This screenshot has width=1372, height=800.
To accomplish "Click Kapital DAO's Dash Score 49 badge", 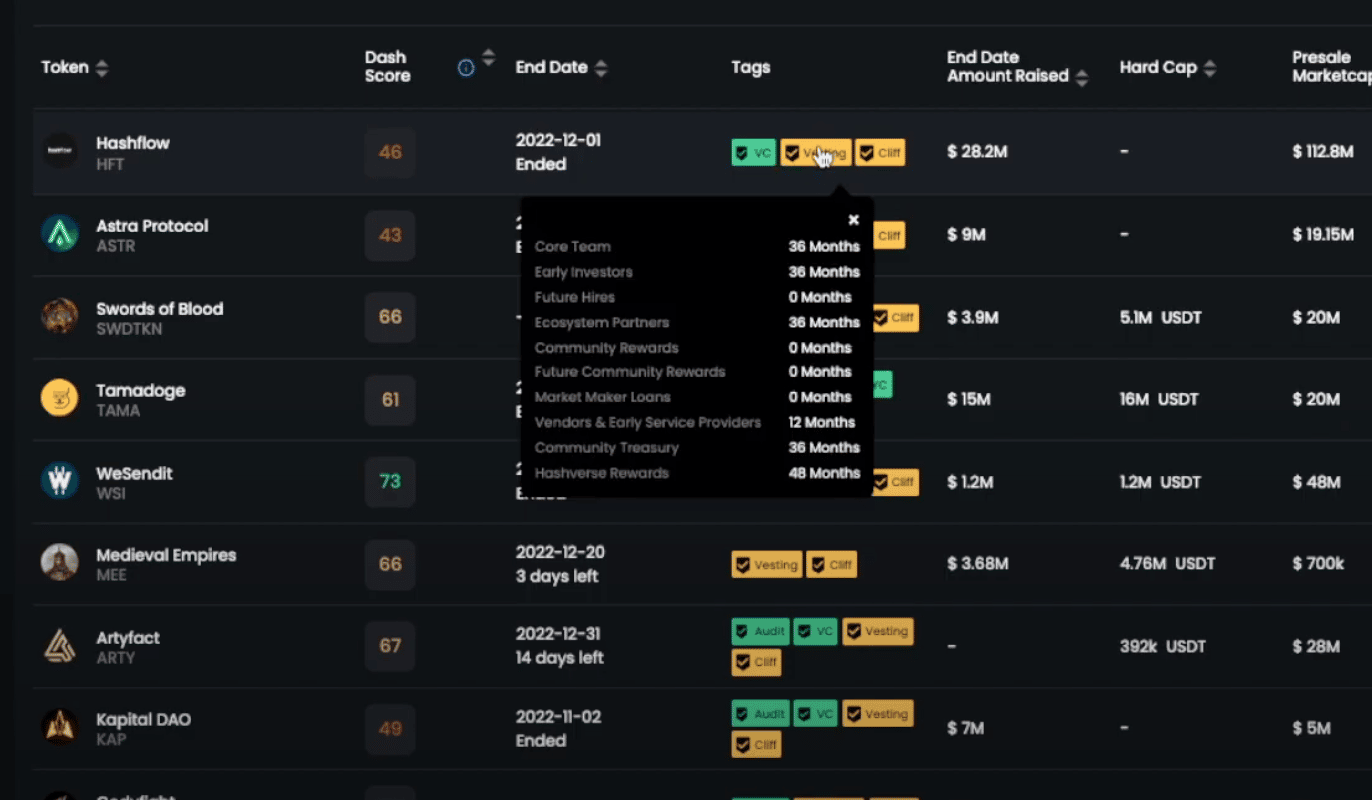I will pyautogui.click(x=390, y=728).
